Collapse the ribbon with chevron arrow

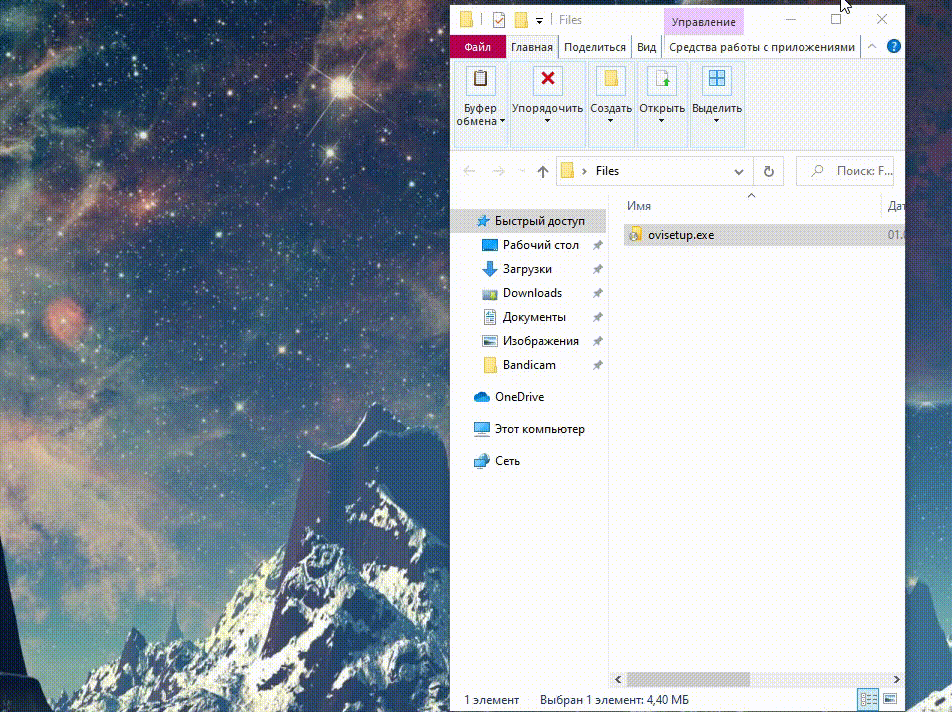(x=872, y=47)
